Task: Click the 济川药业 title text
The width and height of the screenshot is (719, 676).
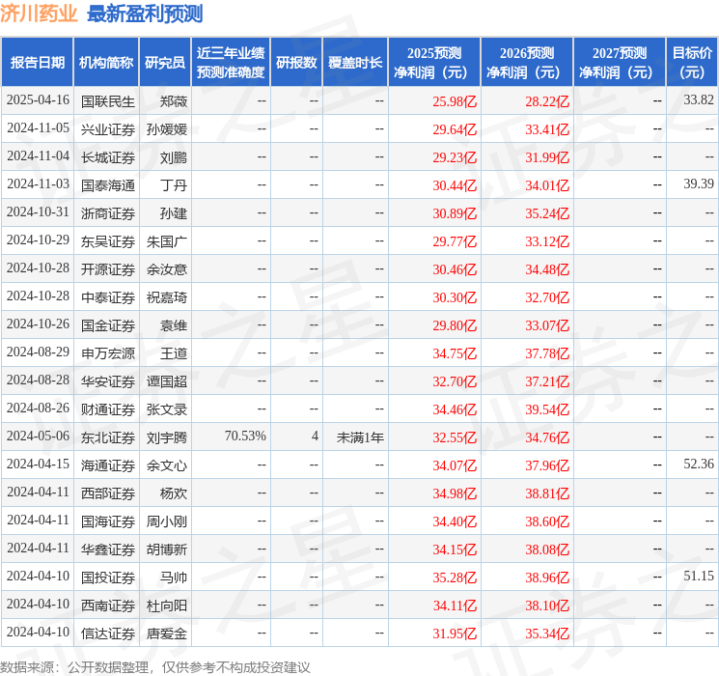Action: (x=39, y=14)
